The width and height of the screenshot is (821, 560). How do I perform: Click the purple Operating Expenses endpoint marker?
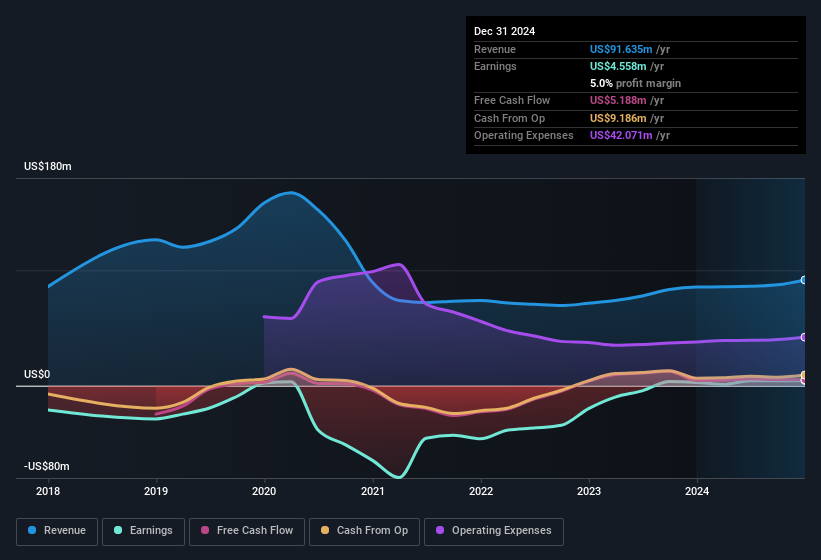[804, 338]
